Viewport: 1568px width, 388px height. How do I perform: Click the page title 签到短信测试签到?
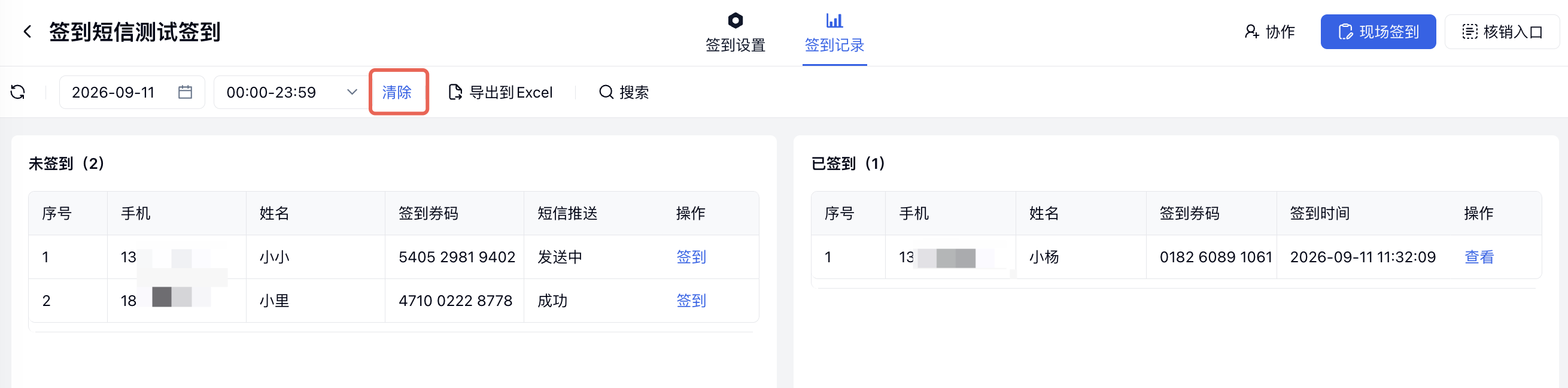click(x=135, y=32)
